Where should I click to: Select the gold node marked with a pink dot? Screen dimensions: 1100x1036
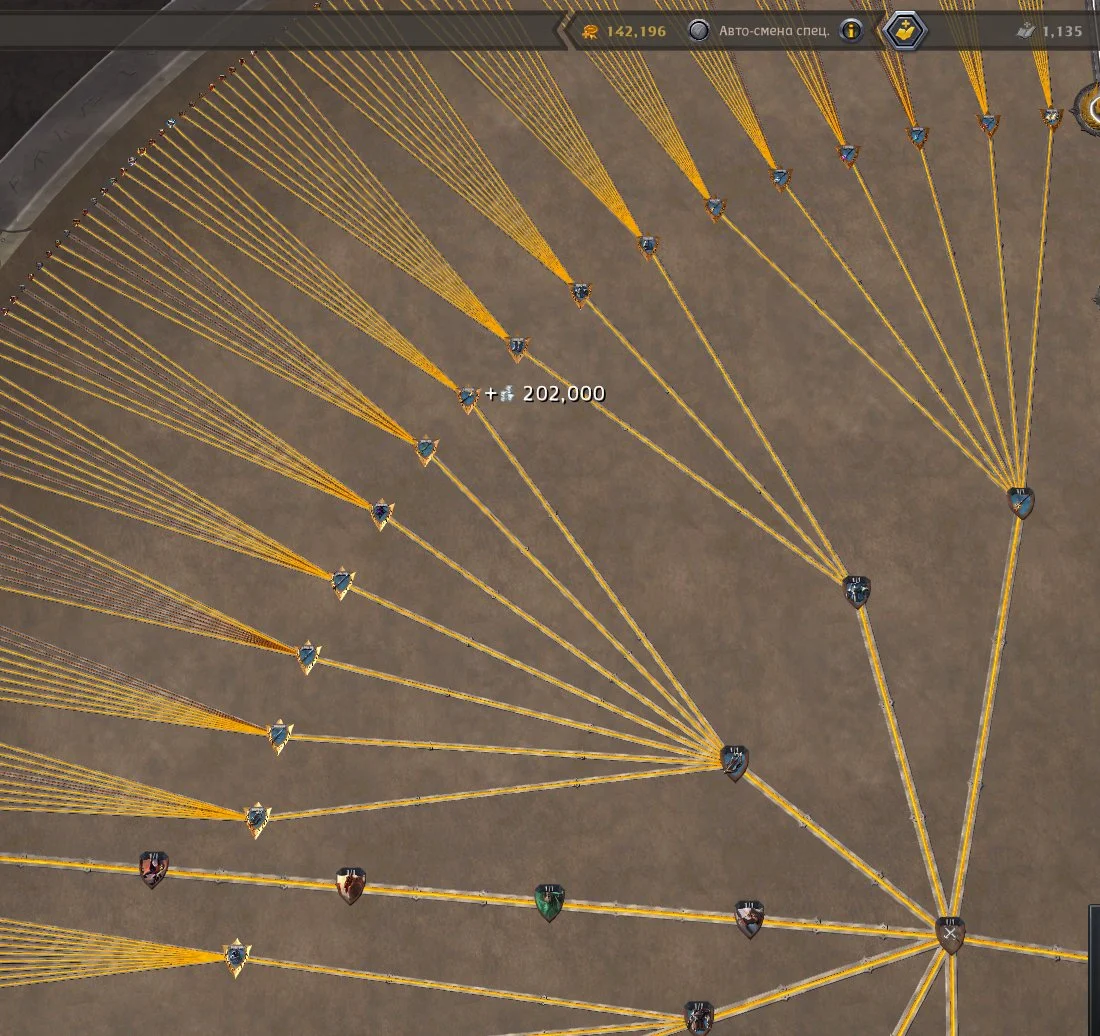pyautogui.click(x=848, y=154)
